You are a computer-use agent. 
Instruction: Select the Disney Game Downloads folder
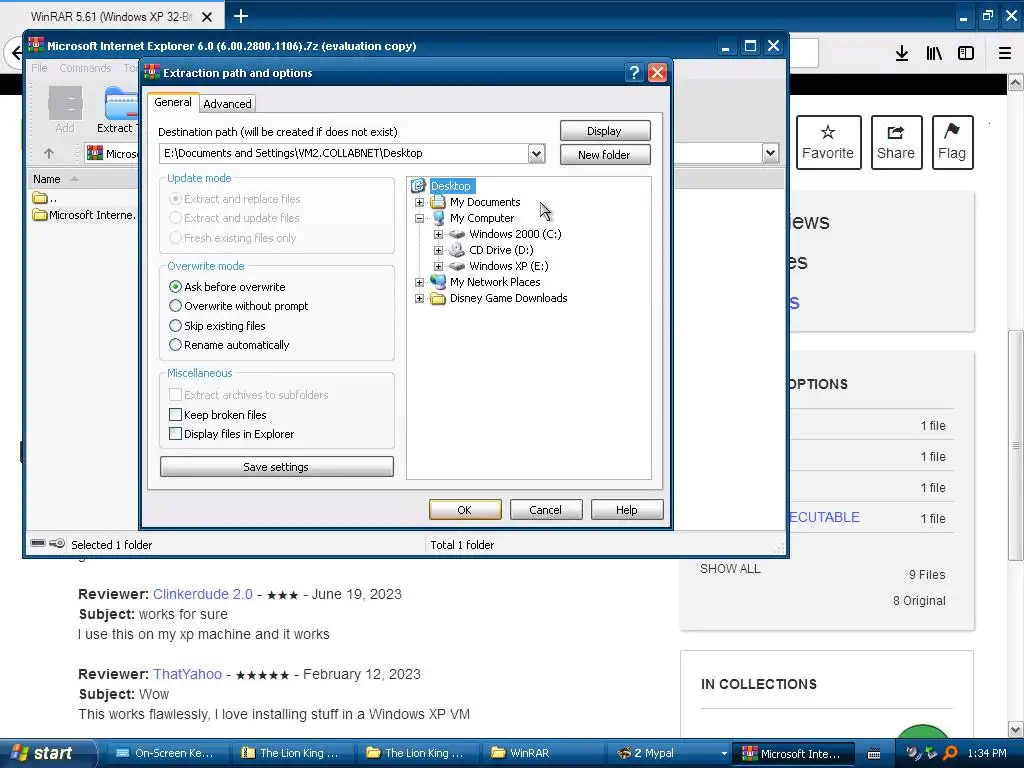click(x=508, y=298)
